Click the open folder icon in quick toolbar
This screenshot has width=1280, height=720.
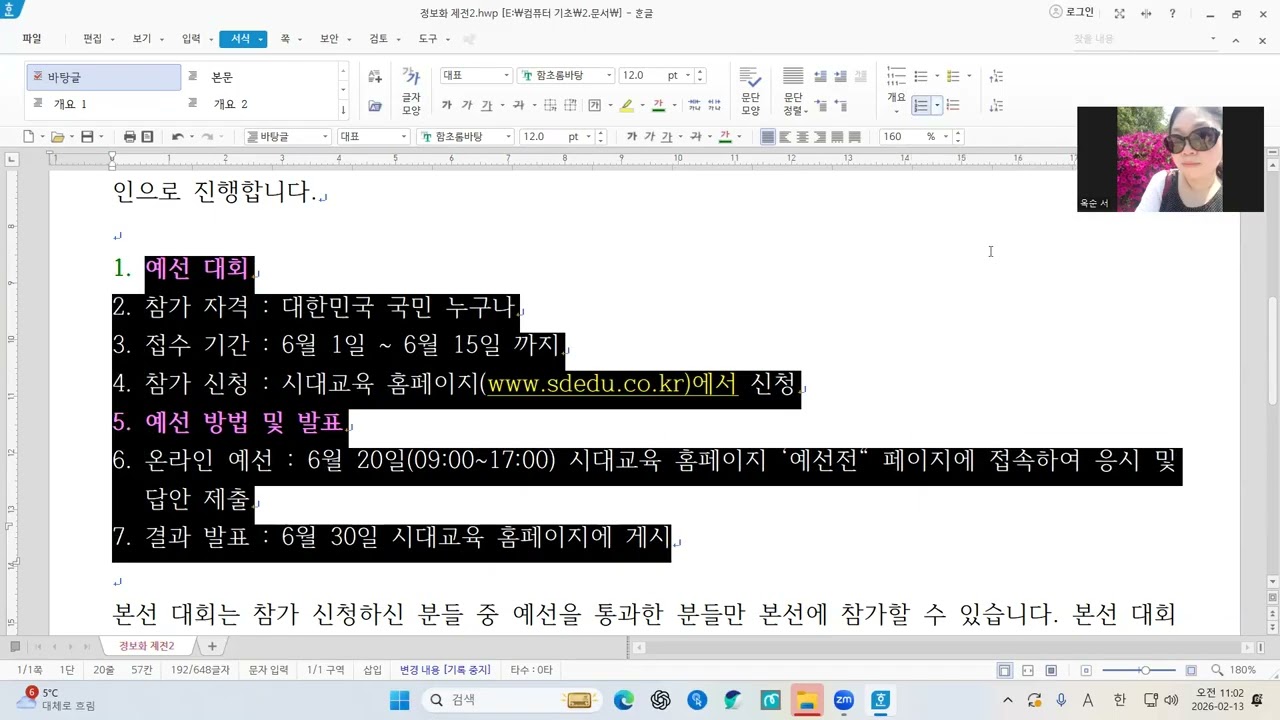57,136
